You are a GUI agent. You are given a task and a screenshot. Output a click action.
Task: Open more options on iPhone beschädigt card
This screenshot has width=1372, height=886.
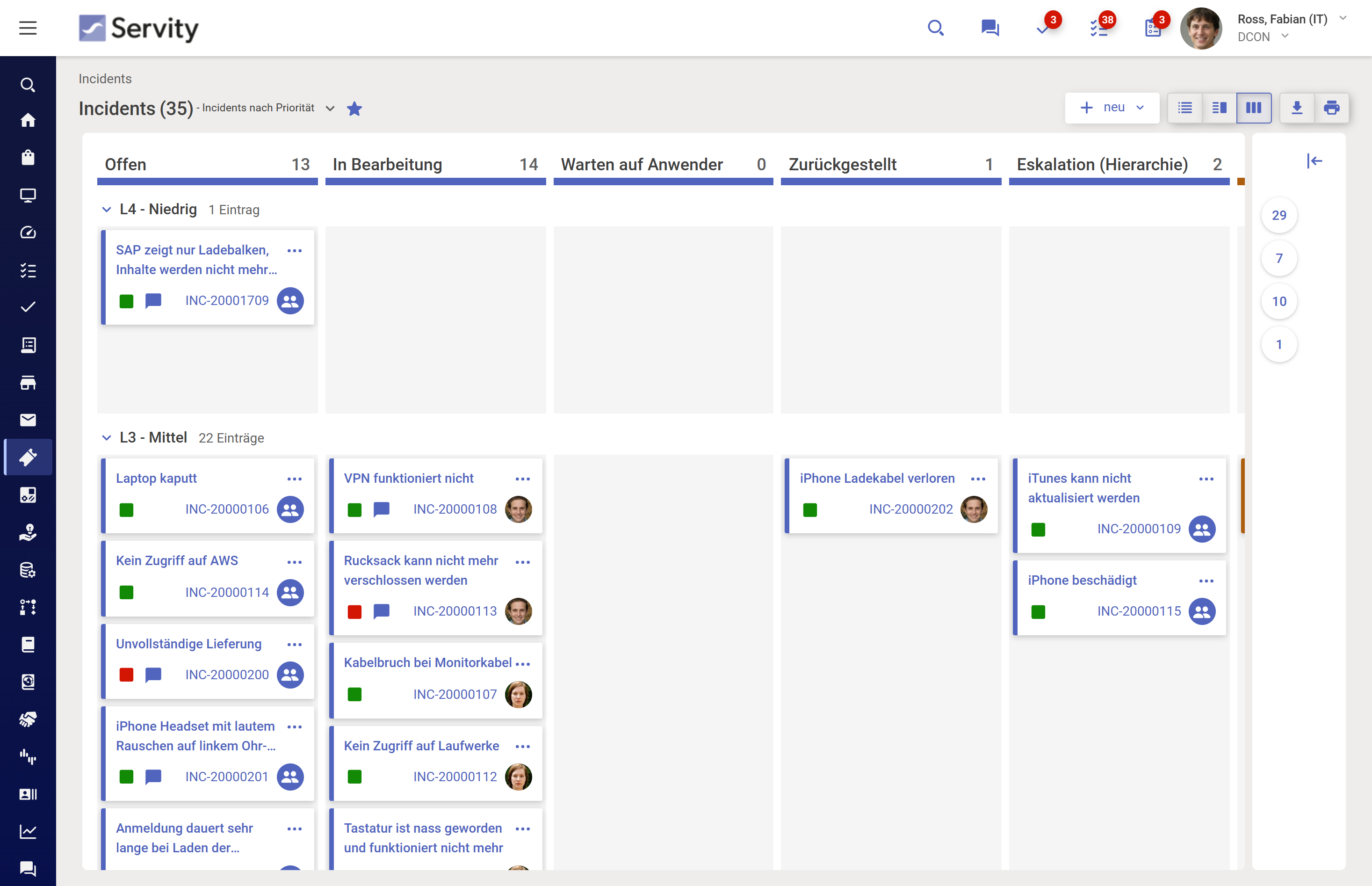click(x=1206, y=581)
